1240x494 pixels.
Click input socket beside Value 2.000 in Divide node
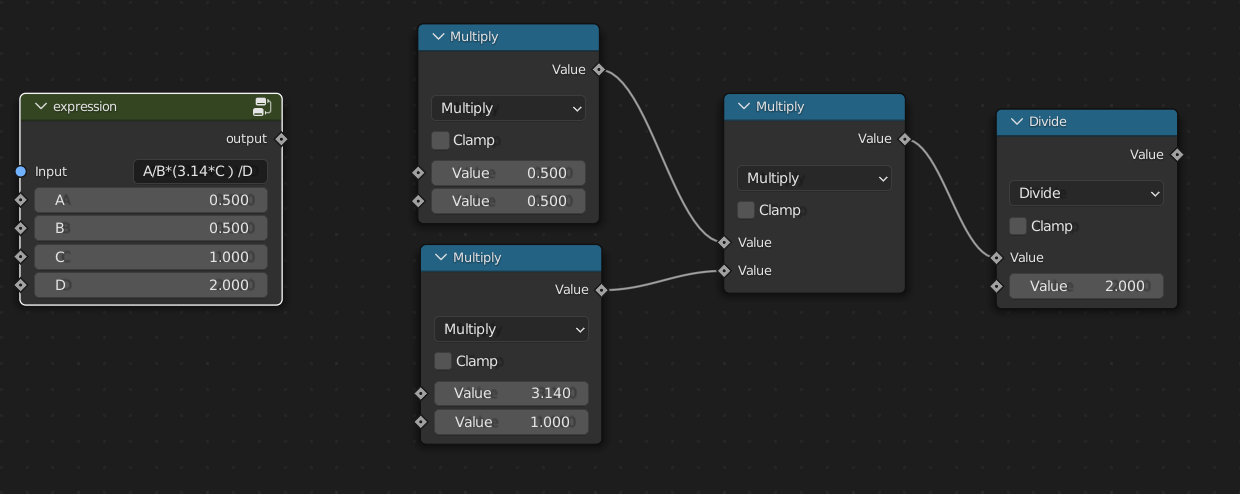click(x=997, y=286)
